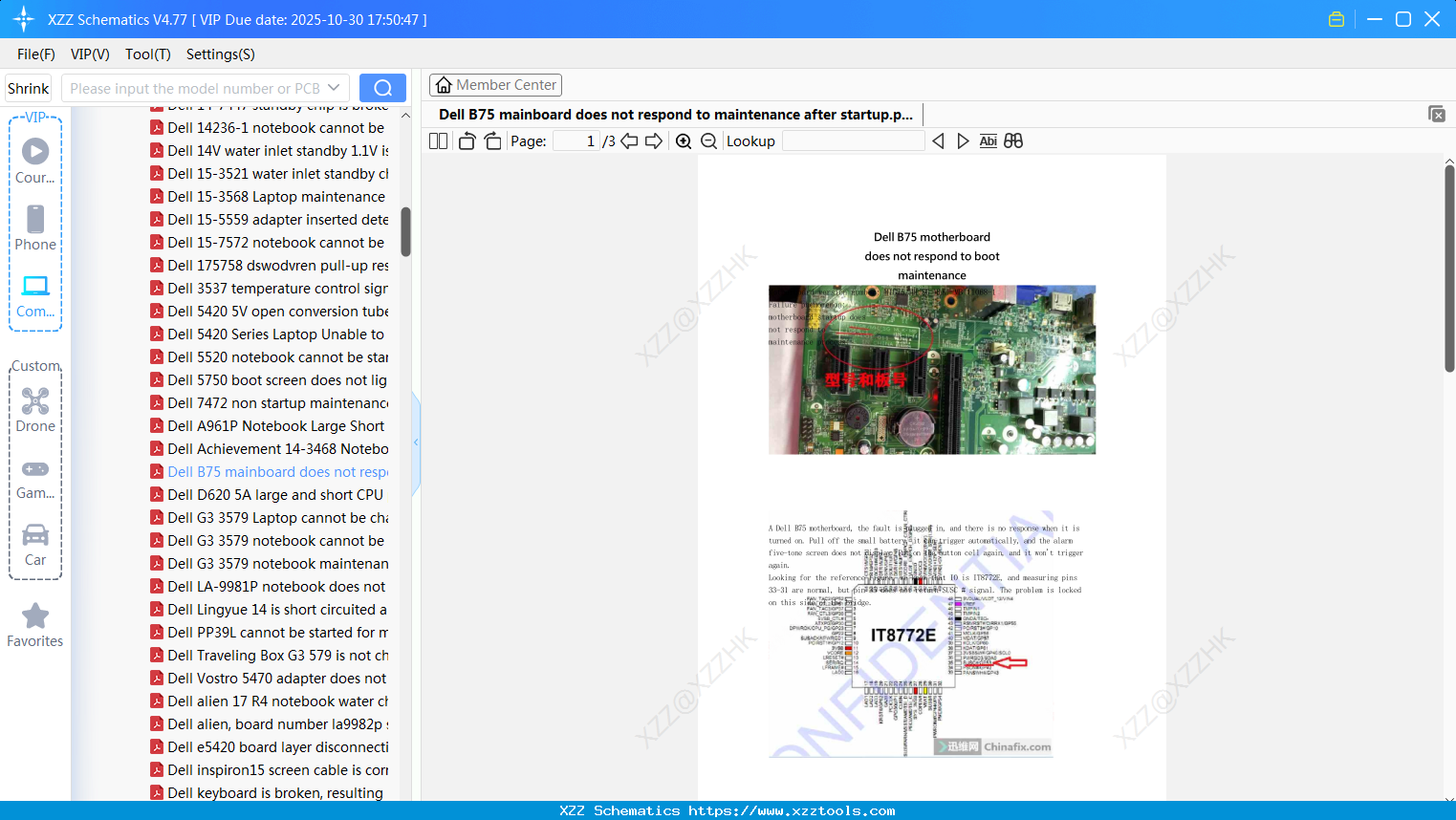Open 'Dell 5420 Series Laptop Unable to' file
Image resolution: width=1456 pixels, height=820 pixels.
270,334
